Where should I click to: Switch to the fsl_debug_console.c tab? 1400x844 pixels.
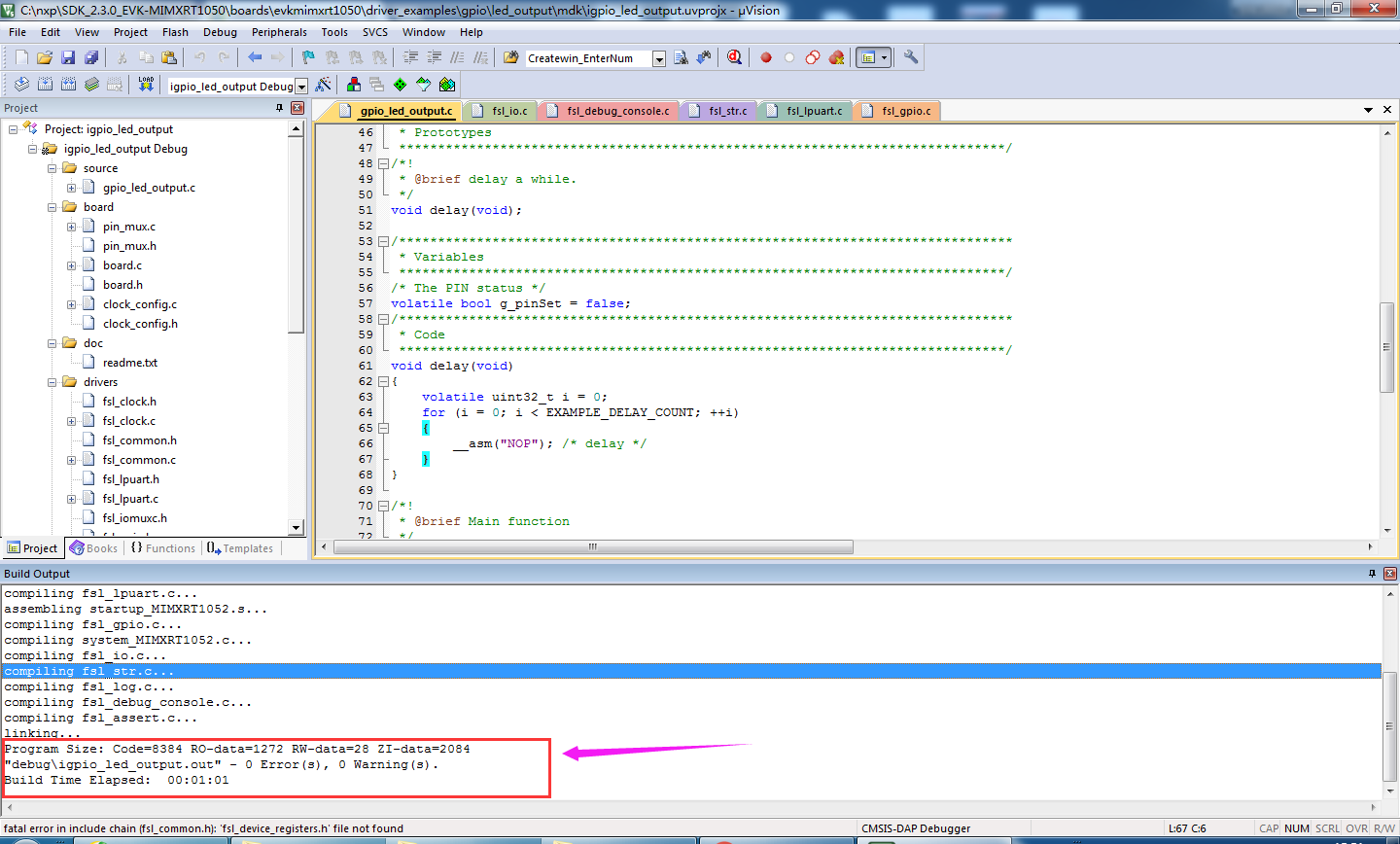[x=610, y=111]
